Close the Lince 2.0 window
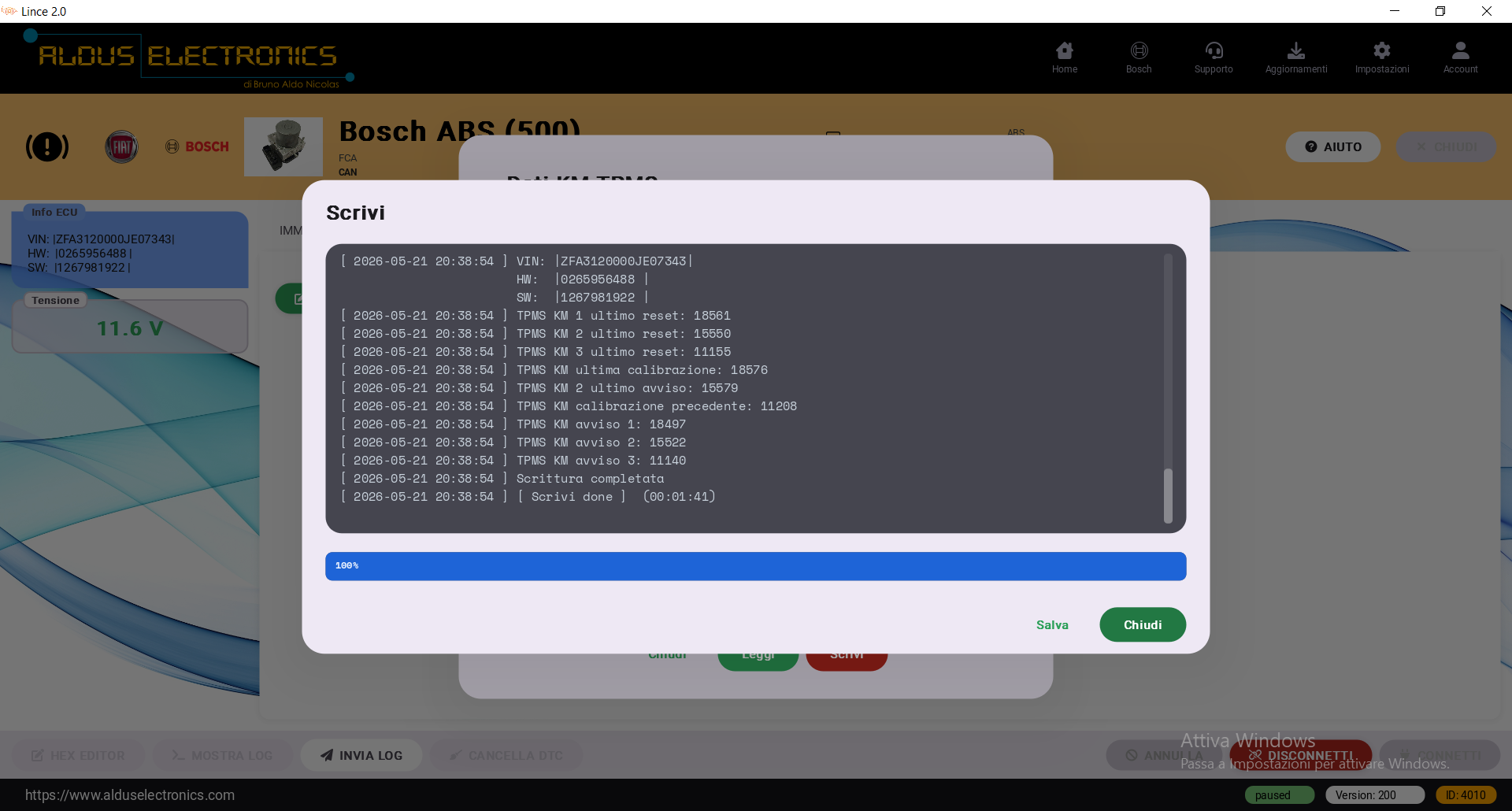 (x=1487, y=11)
